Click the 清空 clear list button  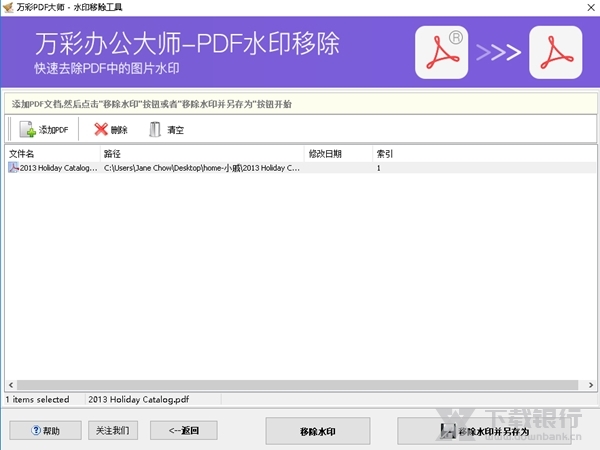click(x=166, y=130)
